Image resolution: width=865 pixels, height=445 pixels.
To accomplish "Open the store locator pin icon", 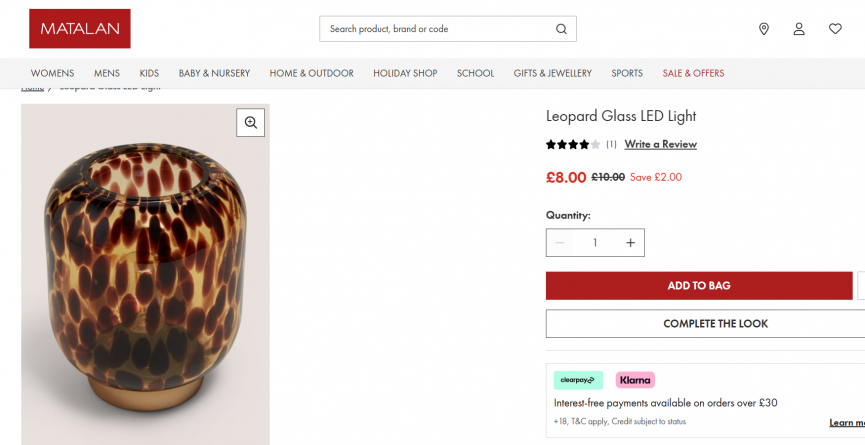I will (764, 29).
